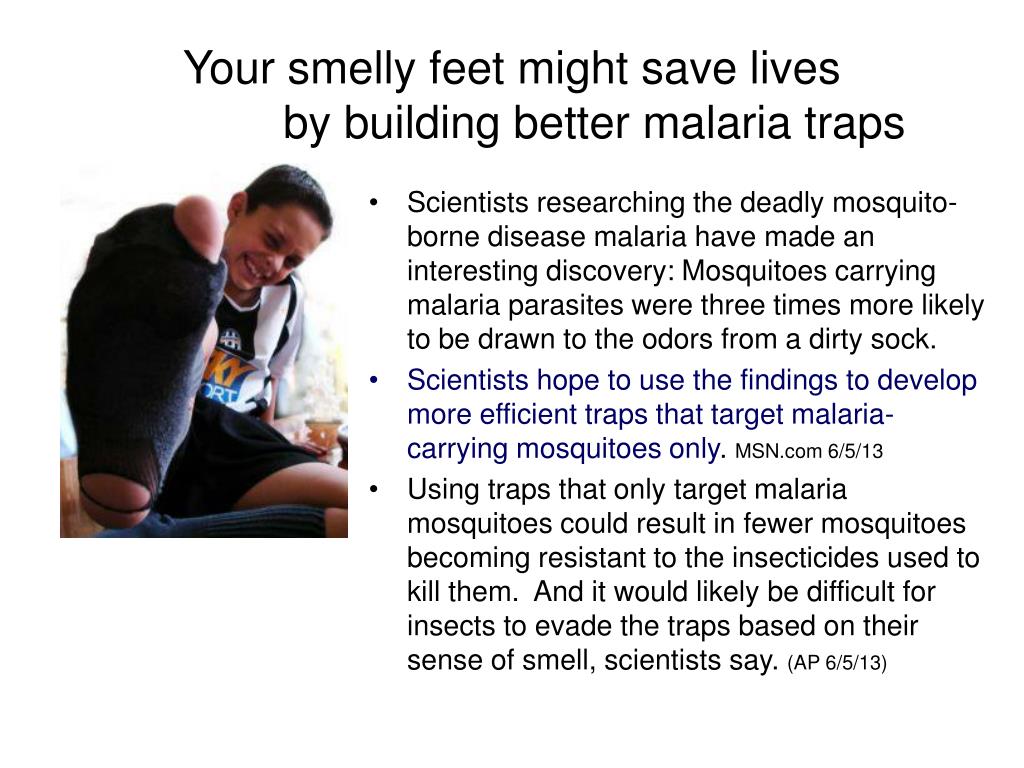
Task: Click the third bullet point marker
Action: tap(374, 490)
